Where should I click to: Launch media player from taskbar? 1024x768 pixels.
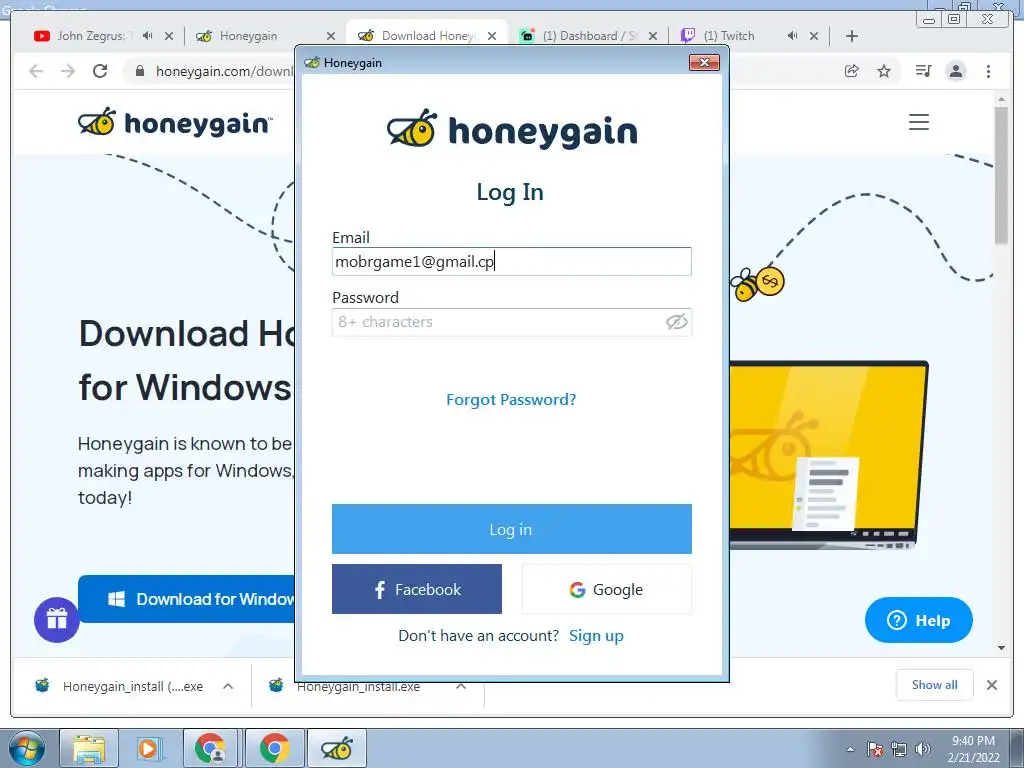pos(150,748)
